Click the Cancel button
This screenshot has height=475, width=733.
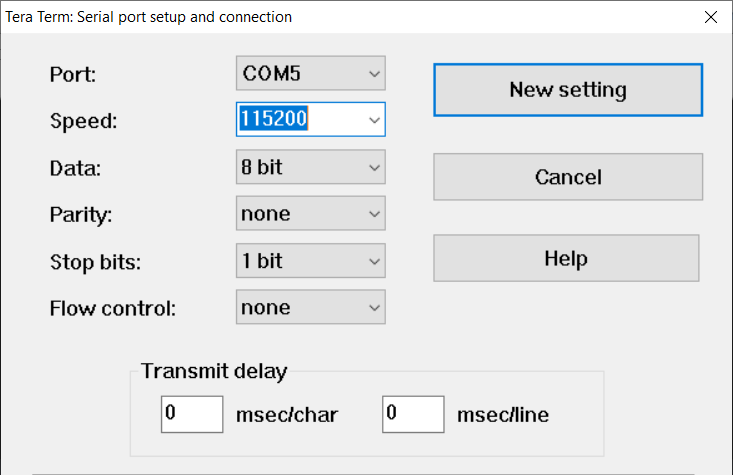[567, 177]
